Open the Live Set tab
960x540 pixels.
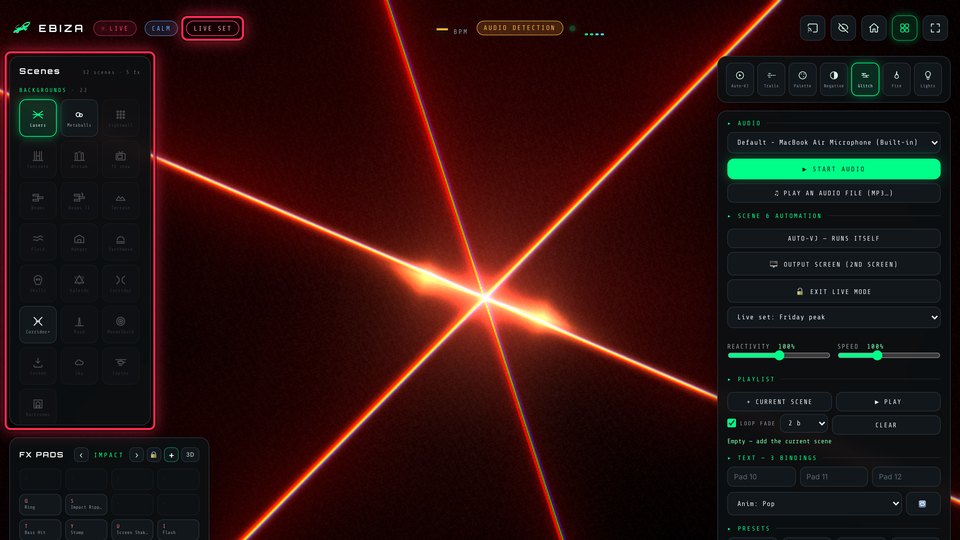212,28
